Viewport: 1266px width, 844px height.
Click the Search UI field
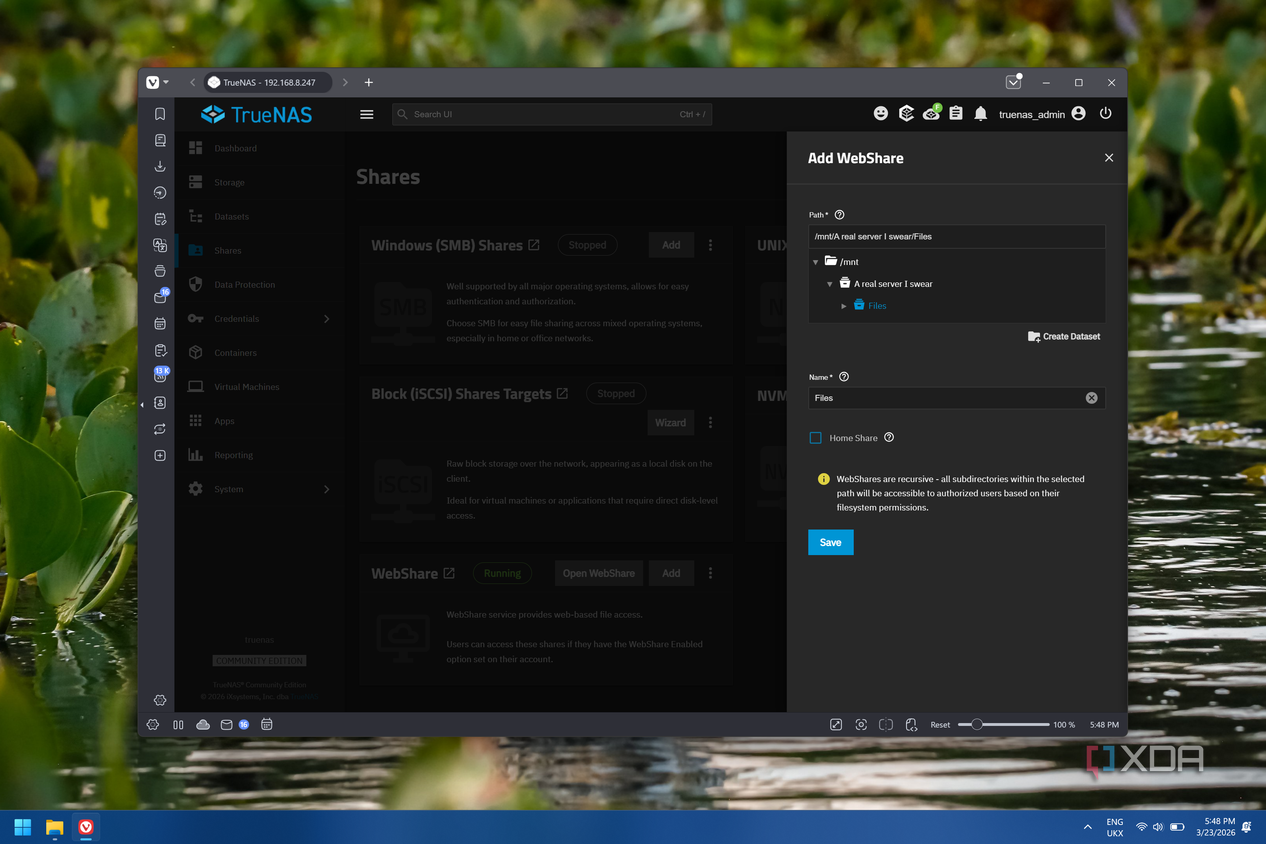[552, 114]
